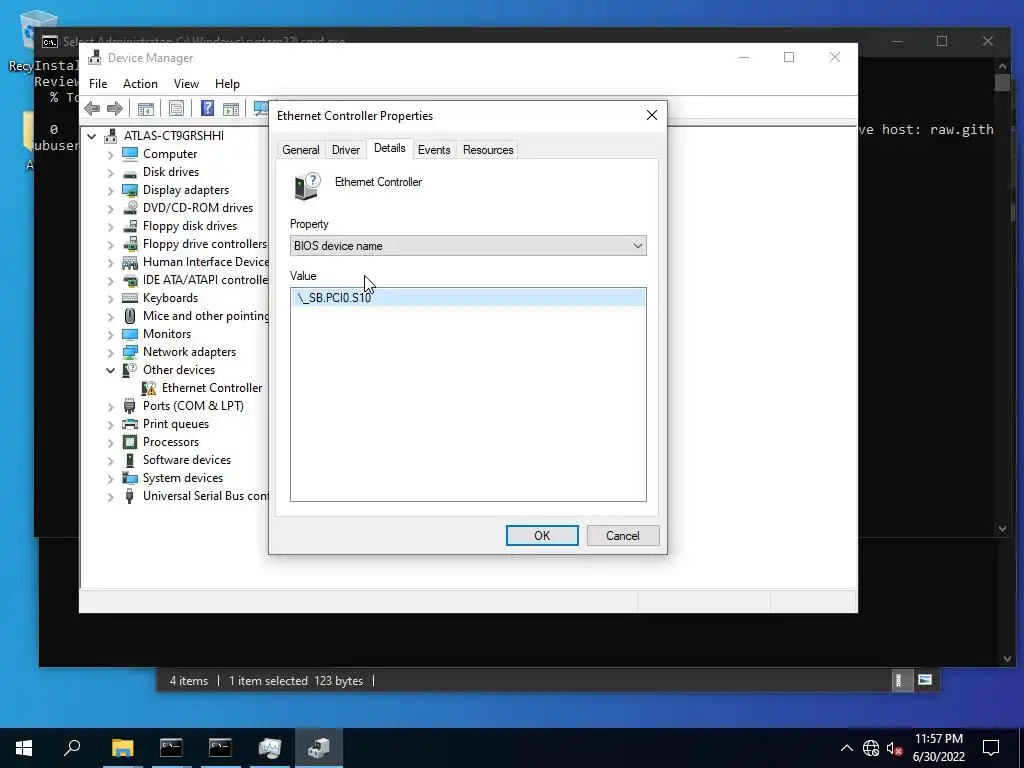Click Show/Hide Console Tree toolbar icon
This screenshot has width=1024, height=768.
point(146,108)
